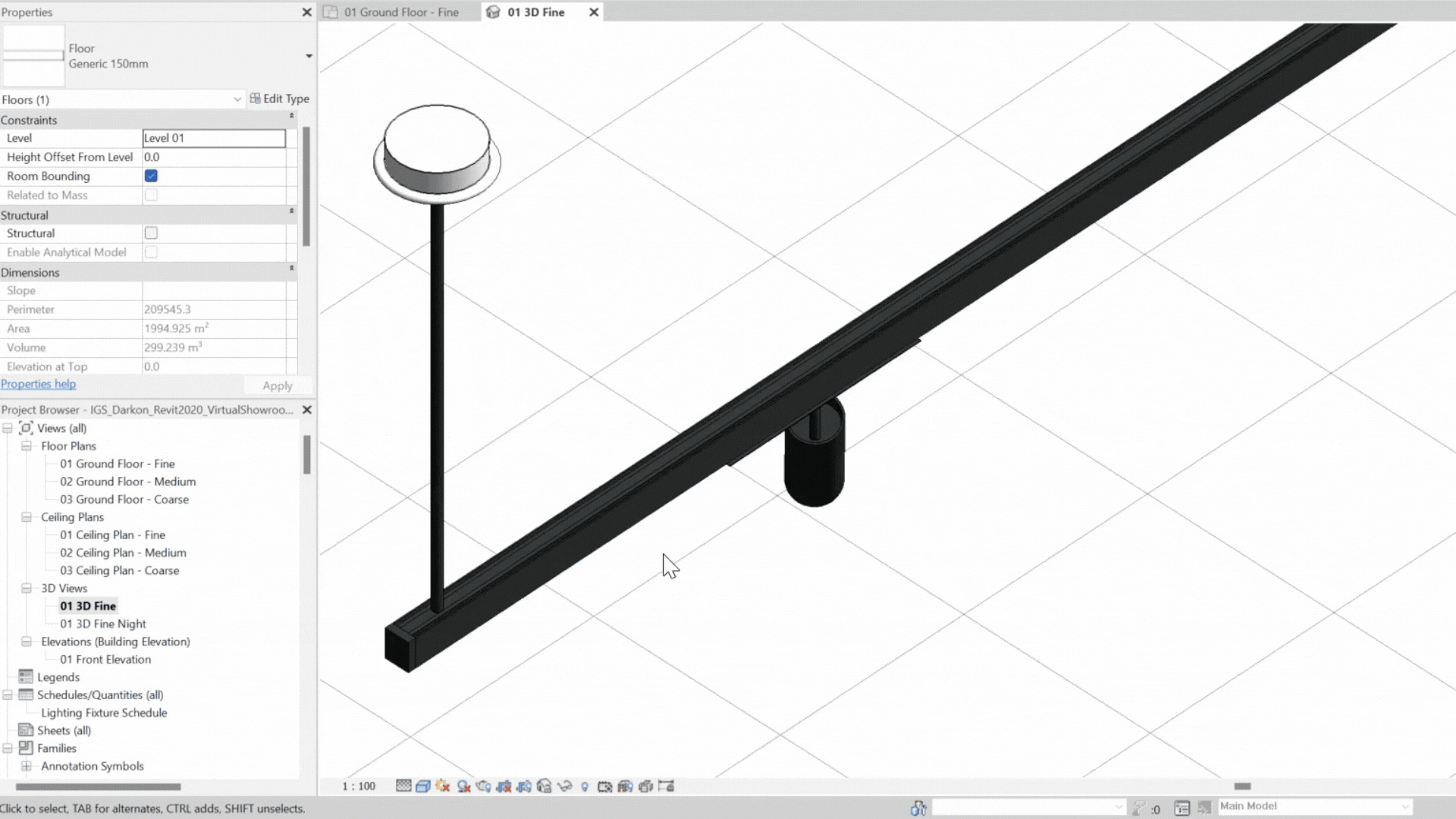Close the 01 3D Fine tab
Viewport: 1456px width, 819px height.
point(594,12)
